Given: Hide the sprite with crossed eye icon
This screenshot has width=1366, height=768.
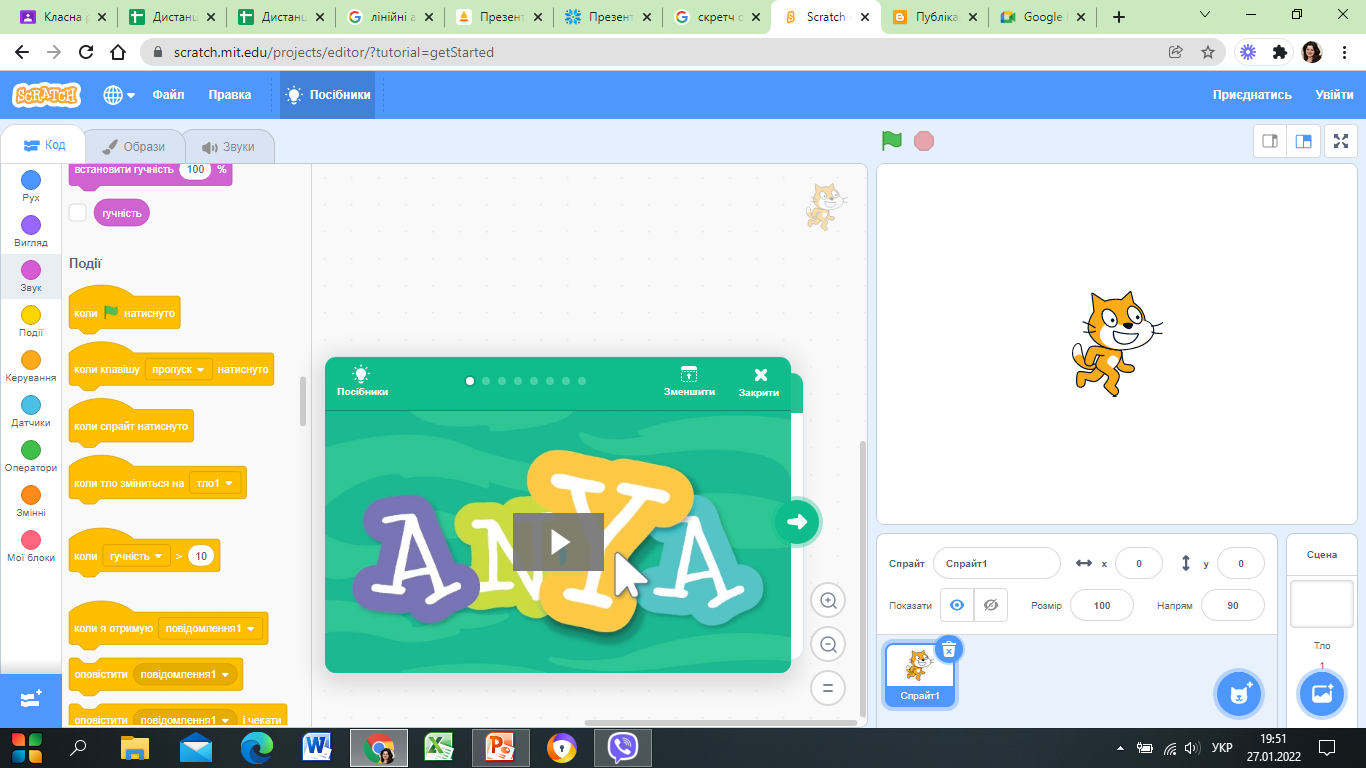Looking at the screenshot, I should coord(991,605).
